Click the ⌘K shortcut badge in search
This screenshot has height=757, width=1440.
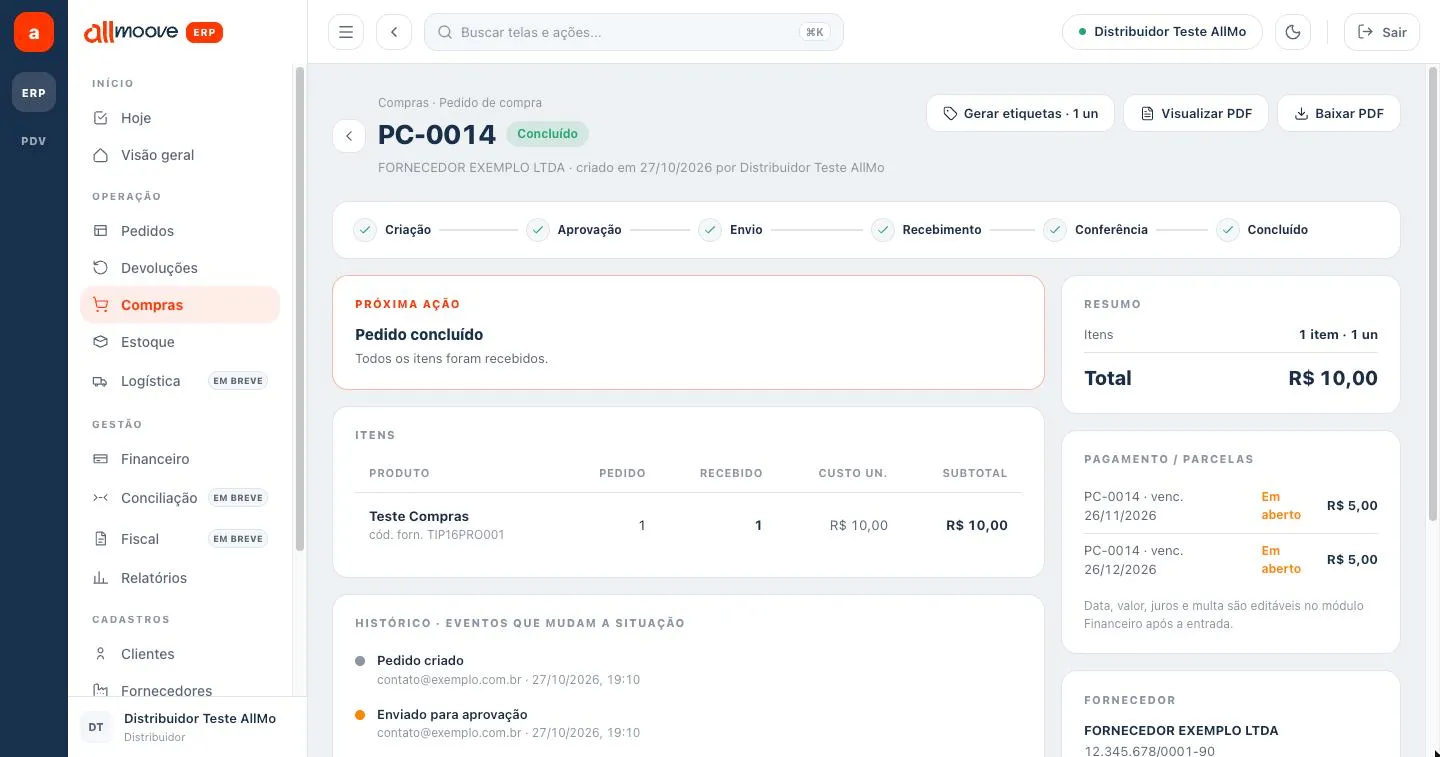pos(815,32)
